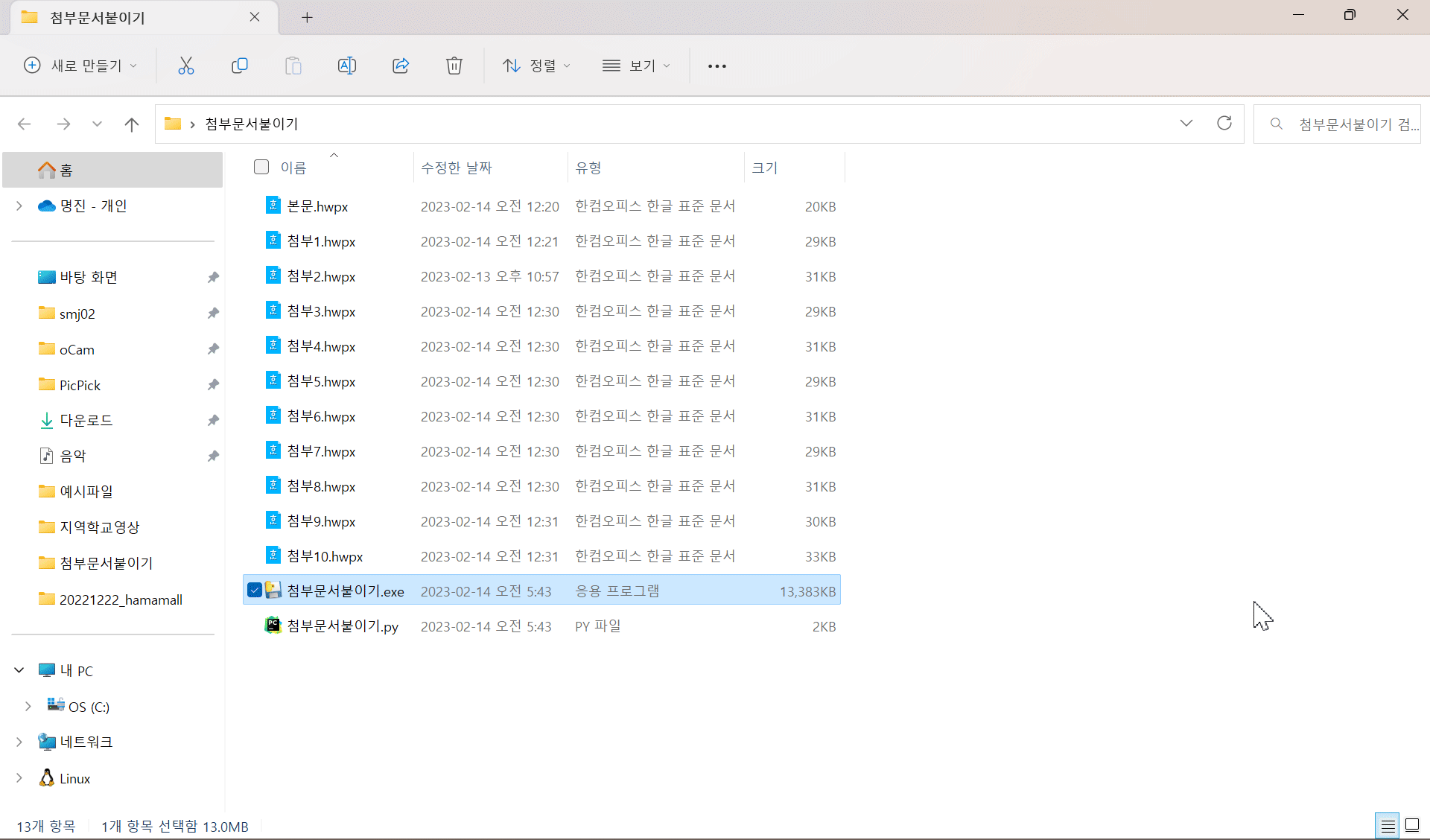The width and height of the screenshot is (1430, 840).
Task: Uncheck the 첨부문서붙이기.exe checkbox
Action: coord(255,591)
